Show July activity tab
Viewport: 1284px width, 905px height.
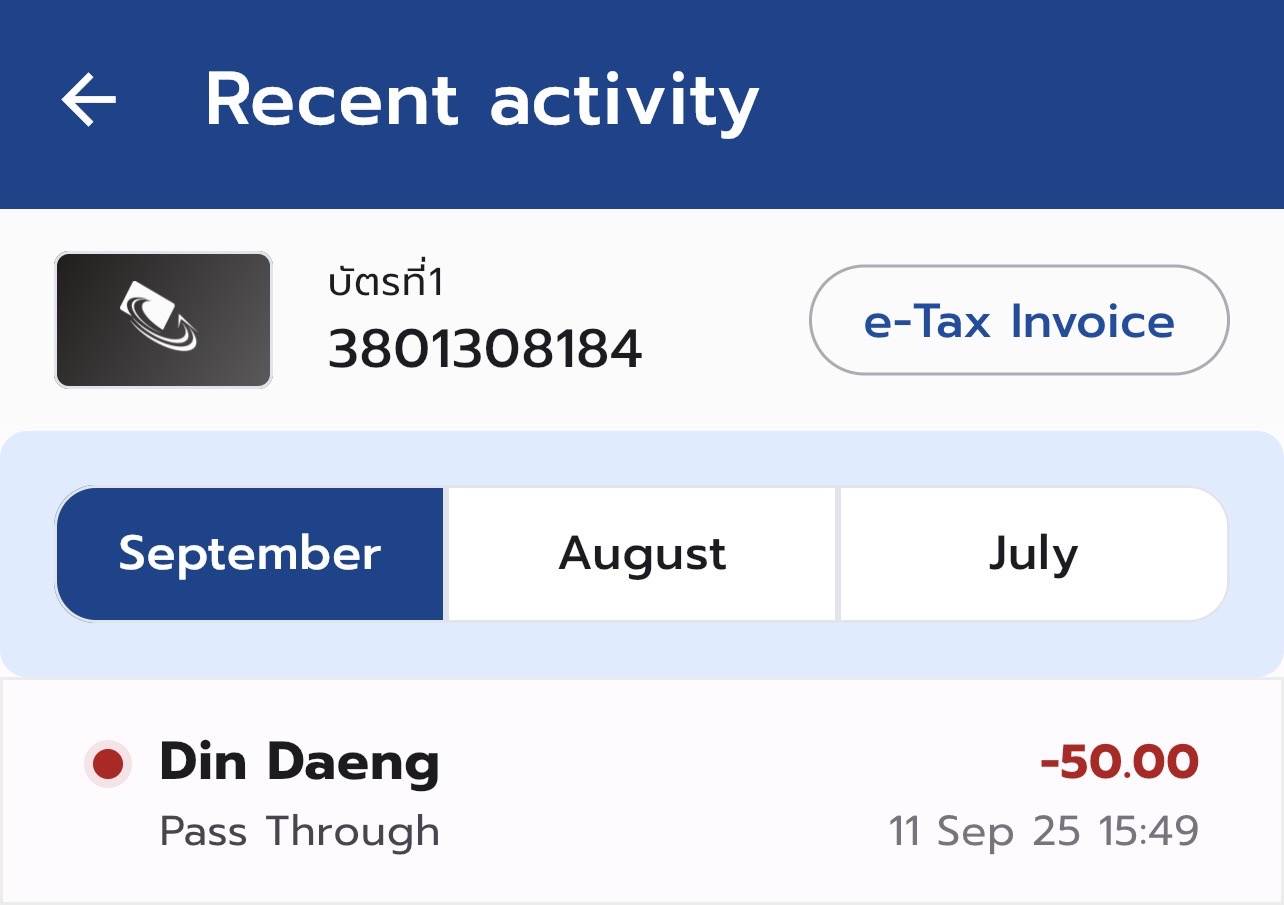click(x=1033, y=554)
